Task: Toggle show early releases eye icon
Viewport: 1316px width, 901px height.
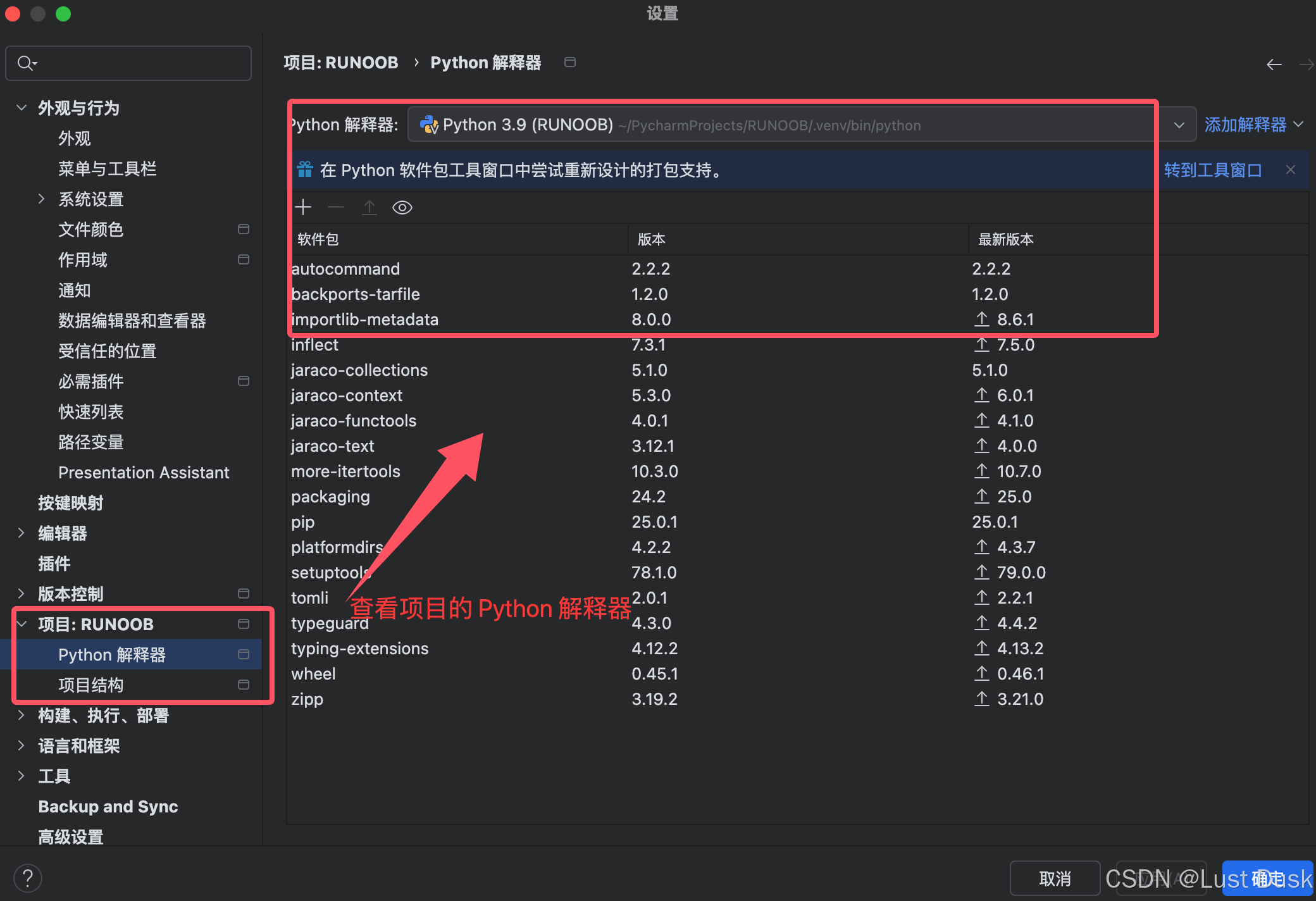Action: tap(402, 207)
